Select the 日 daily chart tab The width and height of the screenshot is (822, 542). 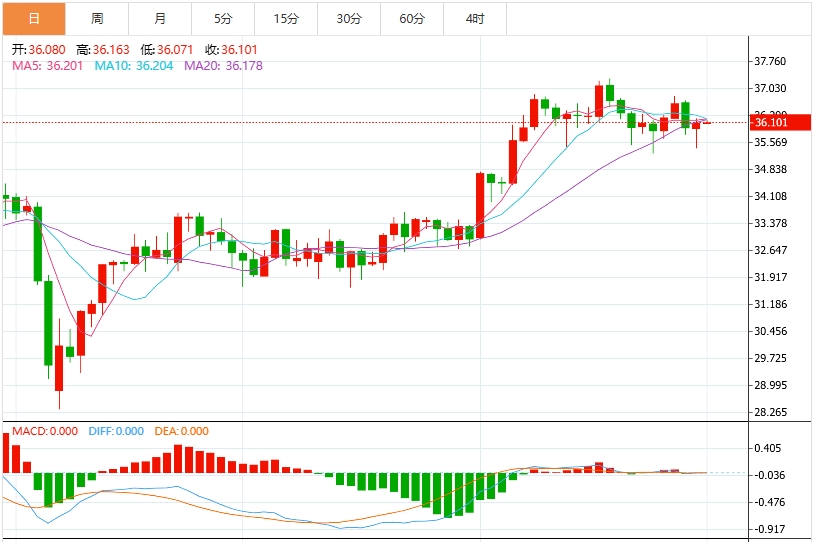[34, 19]
